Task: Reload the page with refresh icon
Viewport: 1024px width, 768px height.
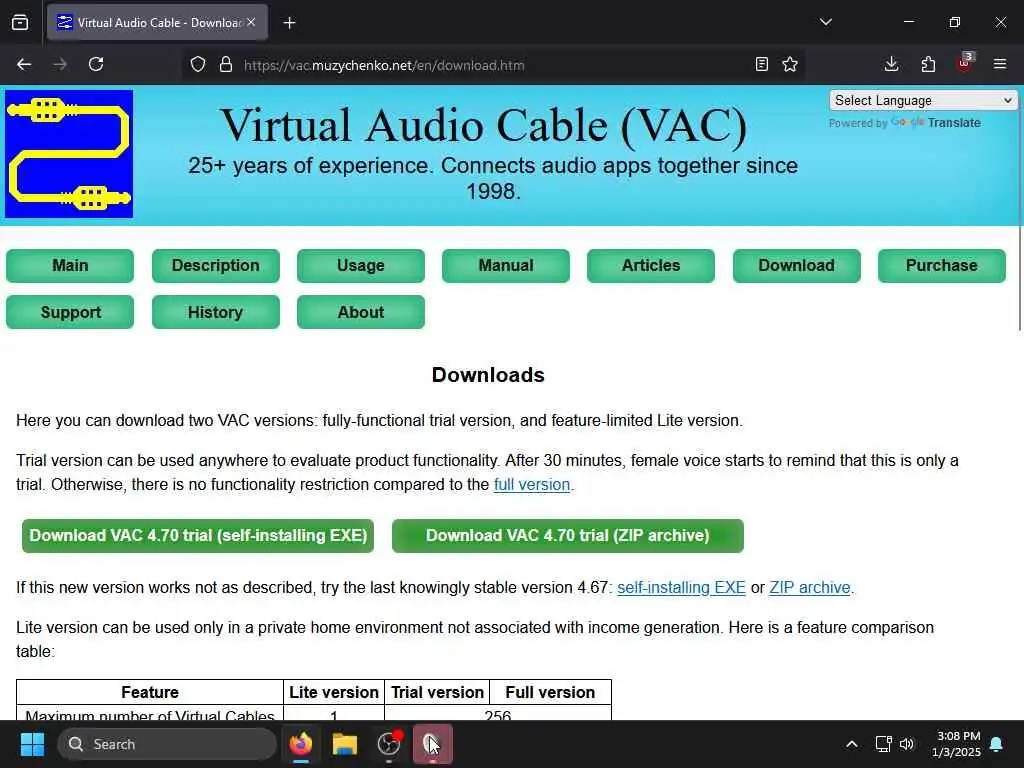Action: pos(96,65)
